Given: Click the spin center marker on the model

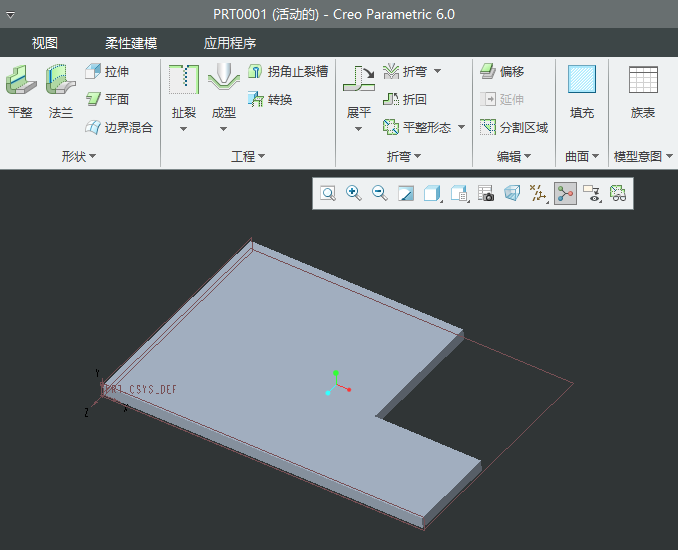Looking at the screenshot, I should (x=338, y=383).
